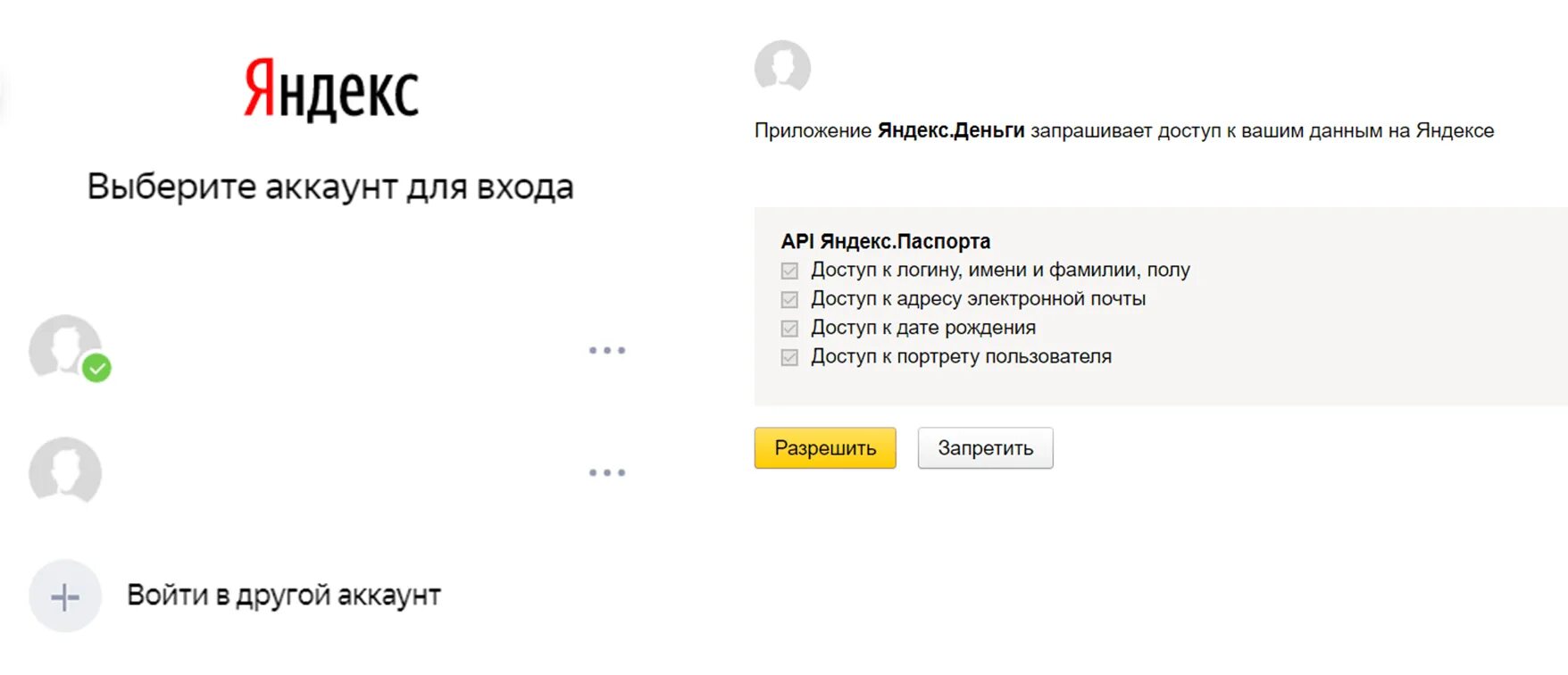Click the 'Яндекс.Деньги' application name
This screenshot has height=675, width=1568.
tap(951, 130)
